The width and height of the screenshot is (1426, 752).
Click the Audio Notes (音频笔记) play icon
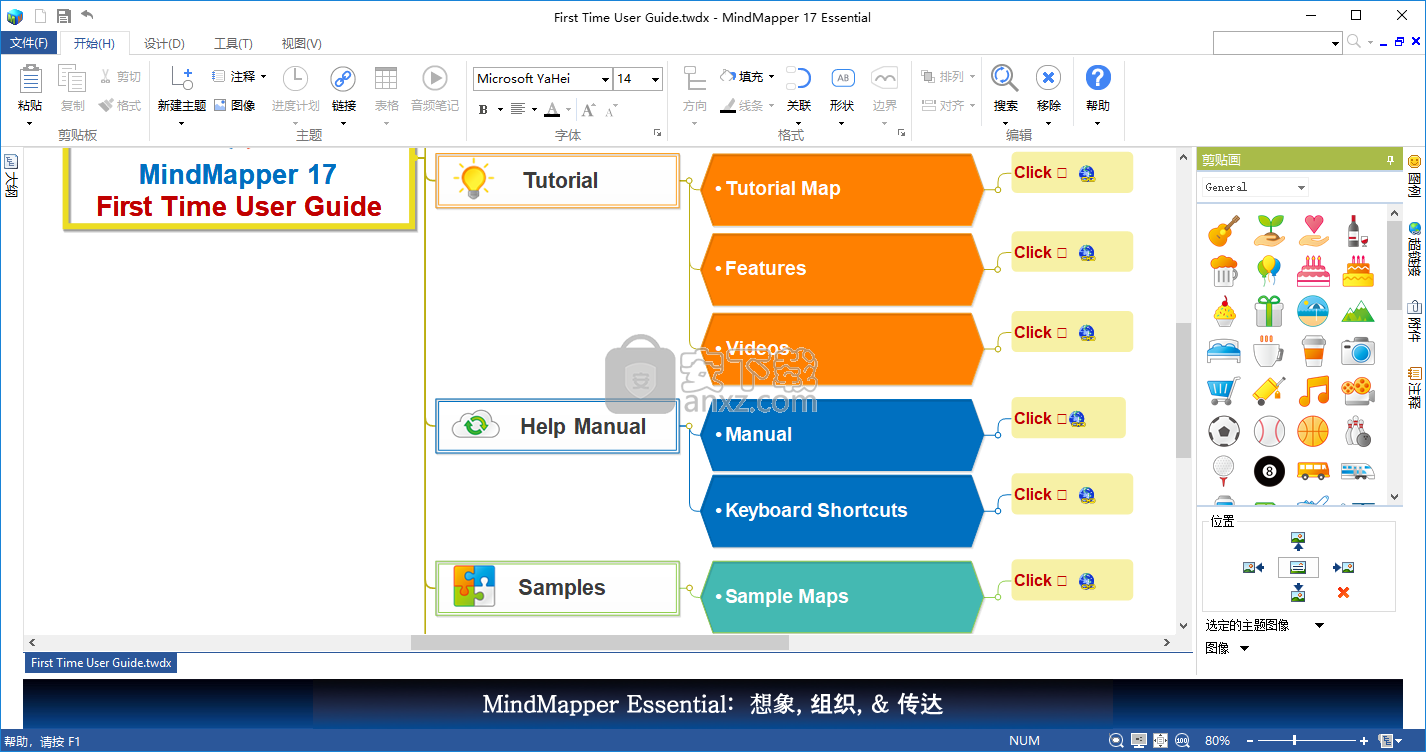point(434,78)
